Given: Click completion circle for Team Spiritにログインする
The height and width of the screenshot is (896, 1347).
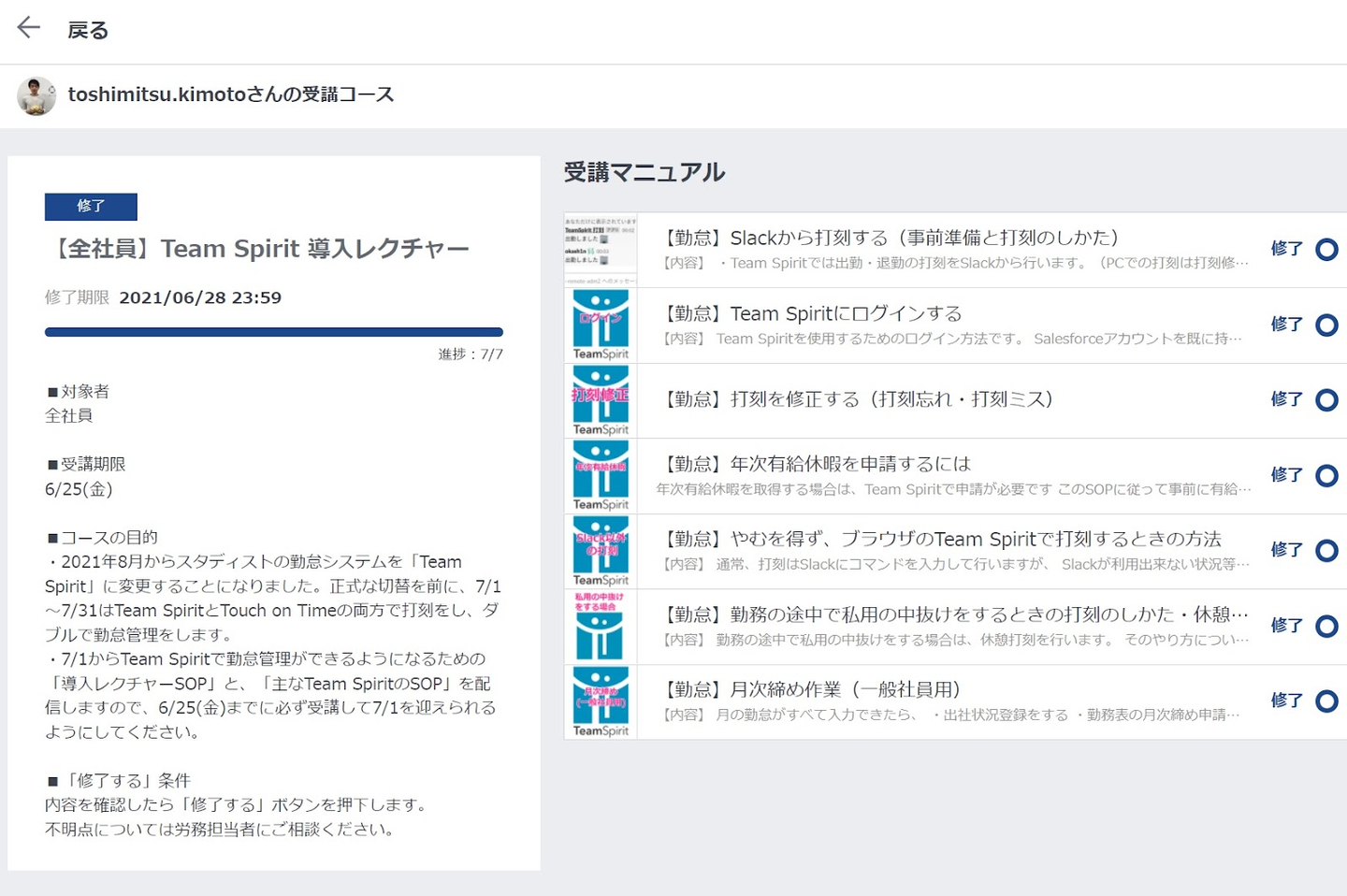Looking at the screenshot, I should pos(1326,325).
